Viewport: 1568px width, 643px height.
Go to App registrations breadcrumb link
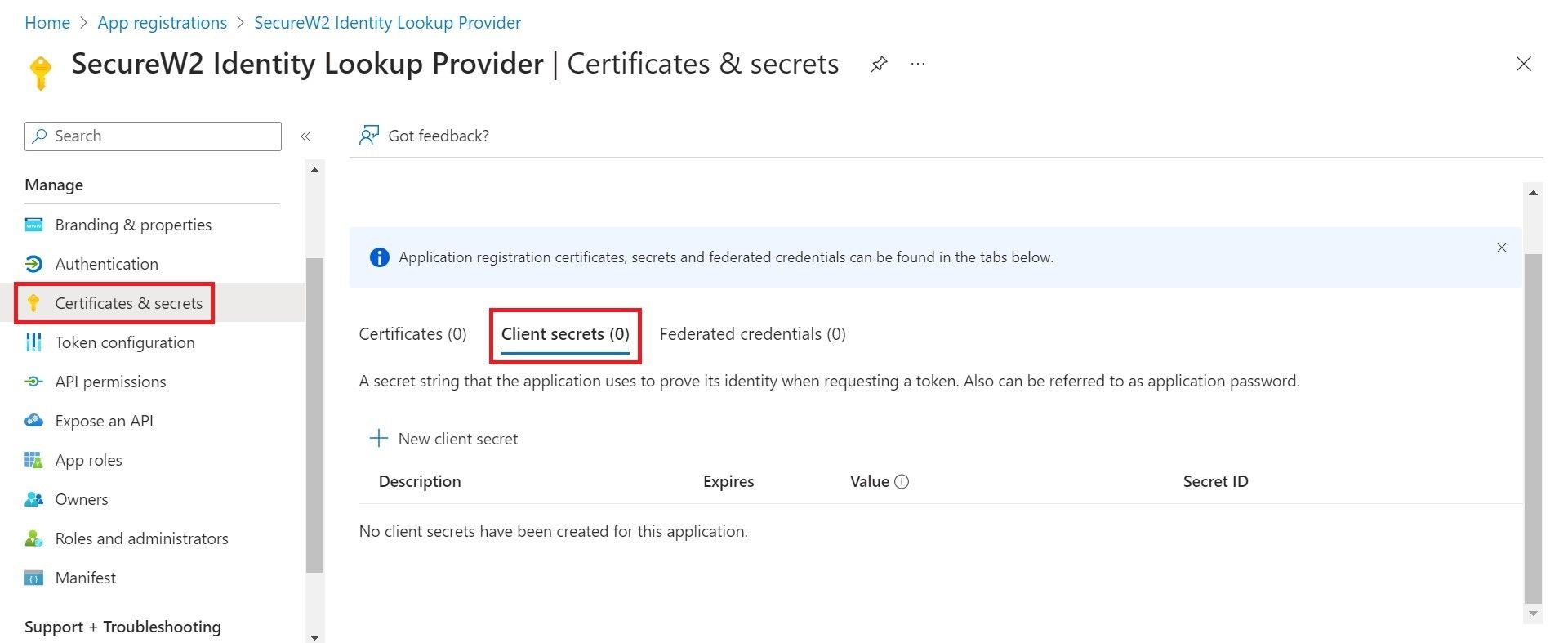pos(162,23)
